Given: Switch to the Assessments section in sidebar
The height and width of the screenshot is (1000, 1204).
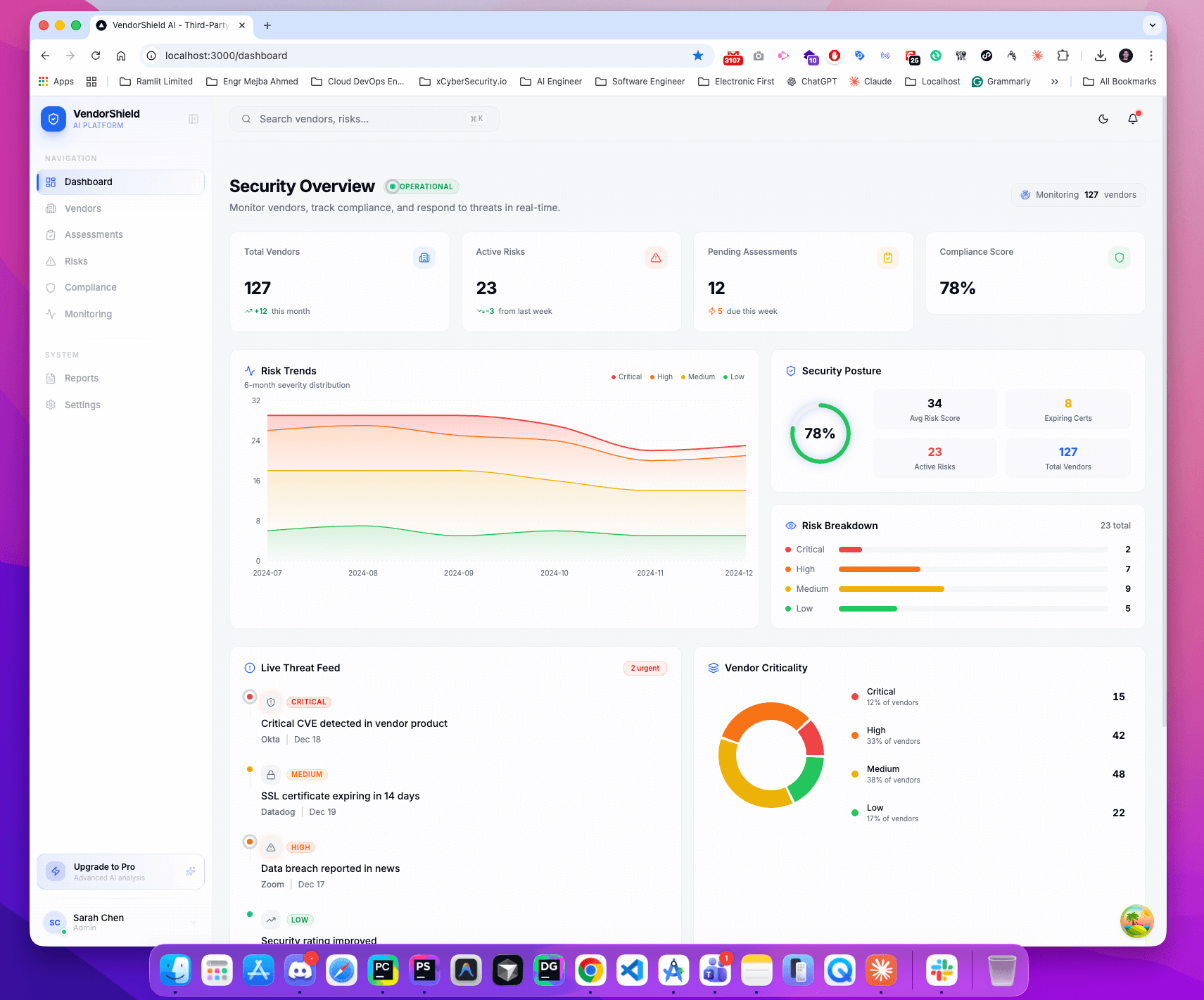Looking at the screenshot, I should tap(94, 234).
